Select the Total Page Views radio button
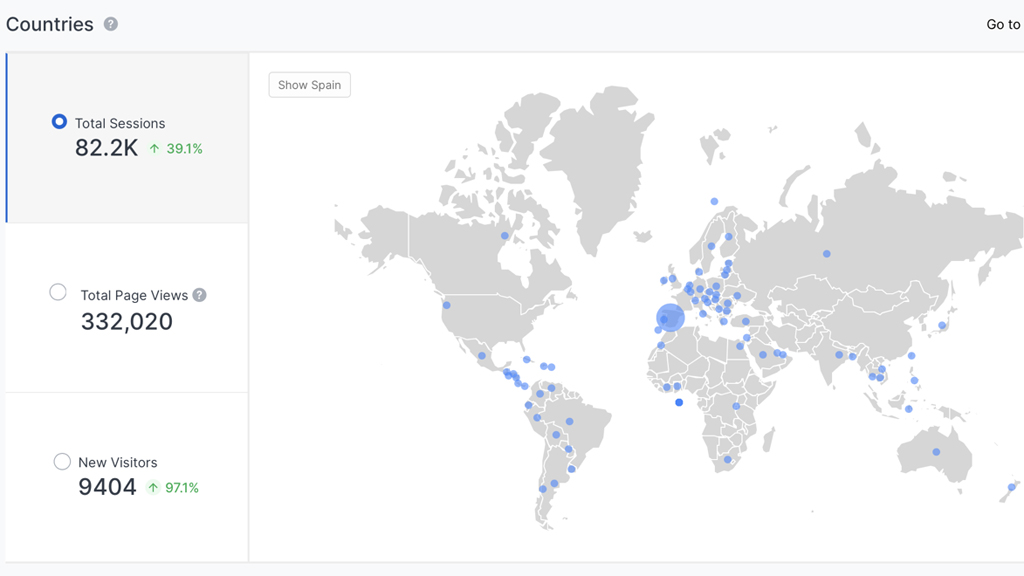This screenshot has width=1024, height=576. (58, 292)
